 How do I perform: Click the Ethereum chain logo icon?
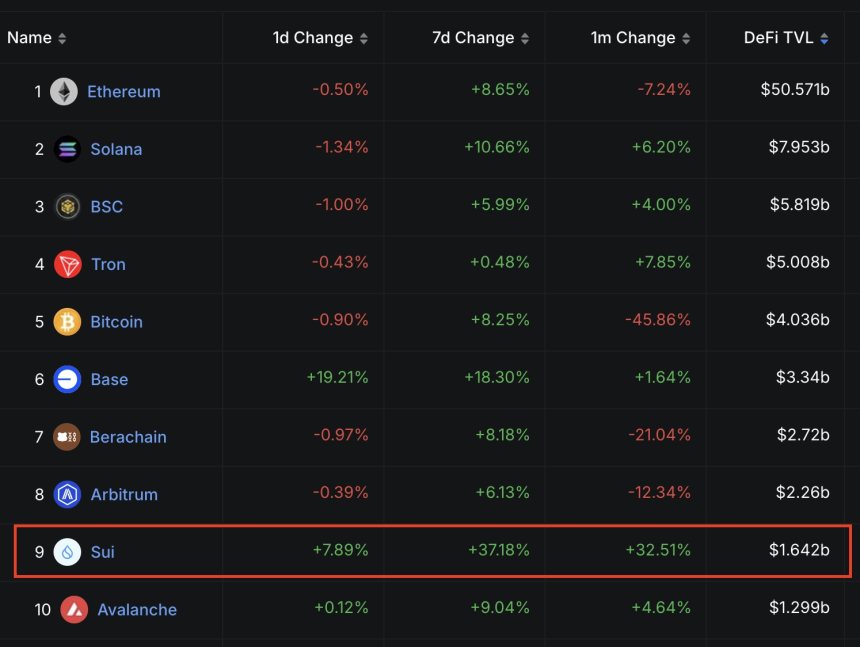(64, 92)
